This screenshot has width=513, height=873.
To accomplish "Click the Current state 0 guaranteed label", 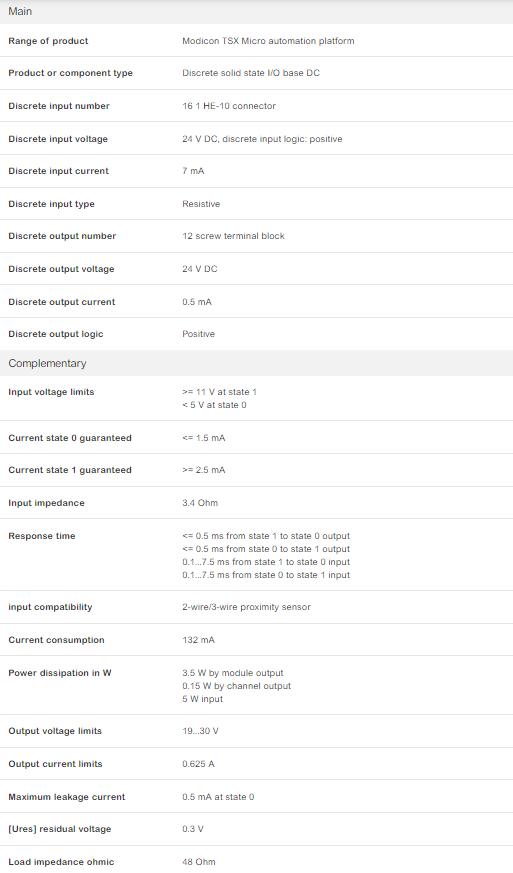I will [70, 438].
